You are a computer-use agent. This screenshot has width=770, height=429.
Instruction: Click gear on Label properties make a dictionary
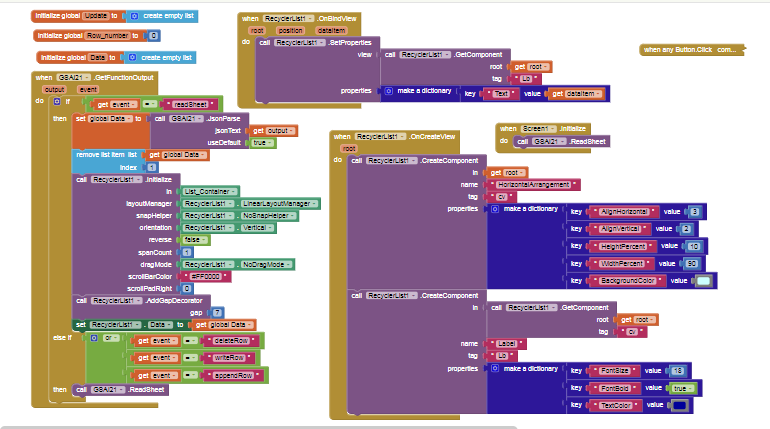tap(495, 369)
